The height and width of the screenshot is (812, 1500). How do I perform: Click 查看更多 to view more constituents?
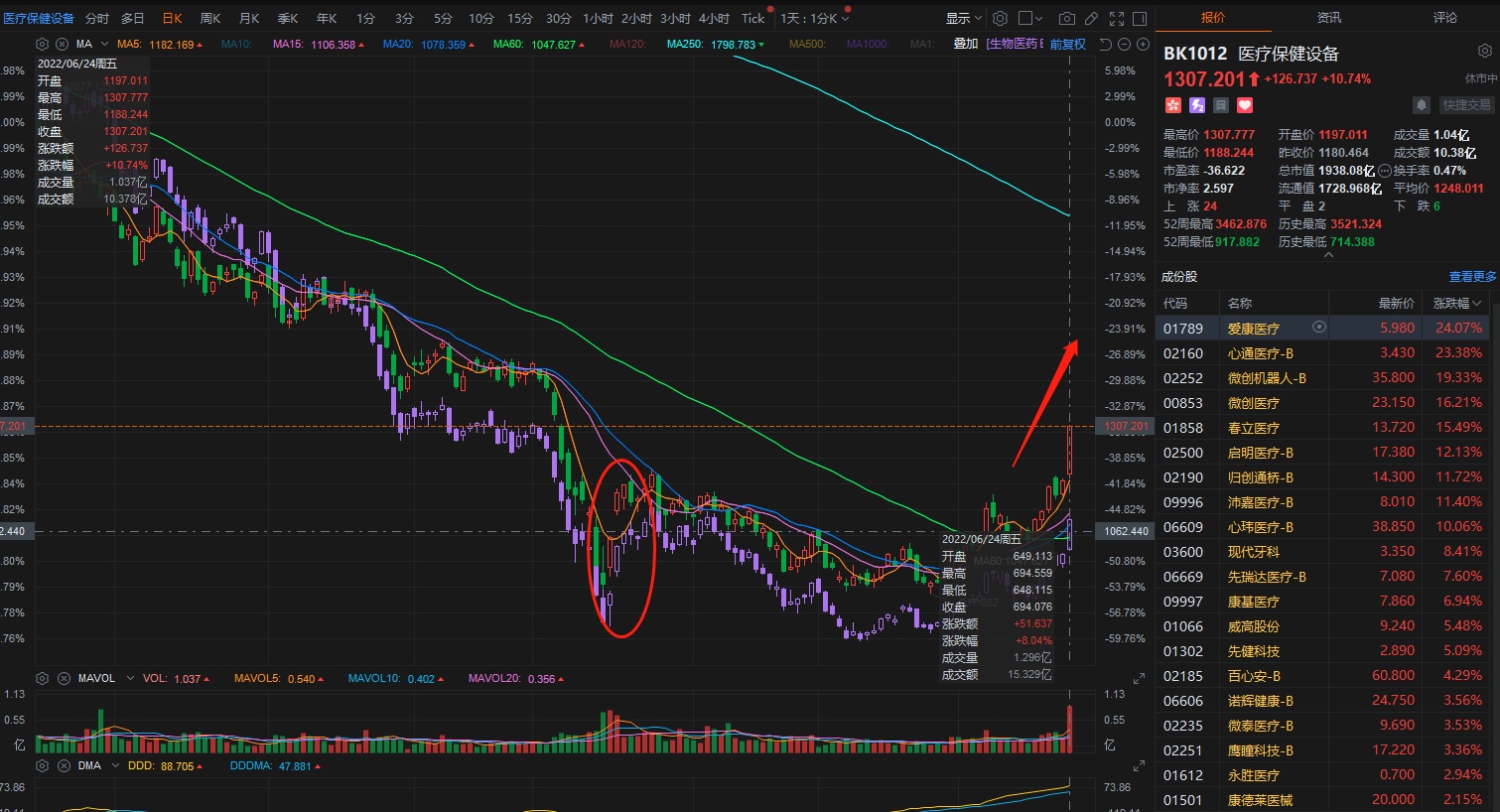(1472, 277)
